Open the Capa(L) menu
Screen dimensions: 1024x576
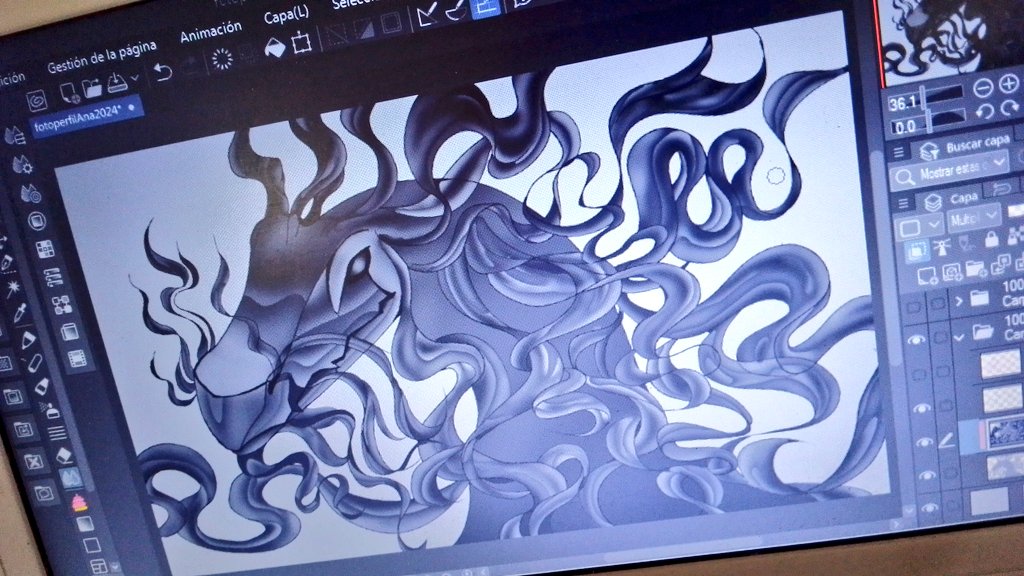[286, 15]
